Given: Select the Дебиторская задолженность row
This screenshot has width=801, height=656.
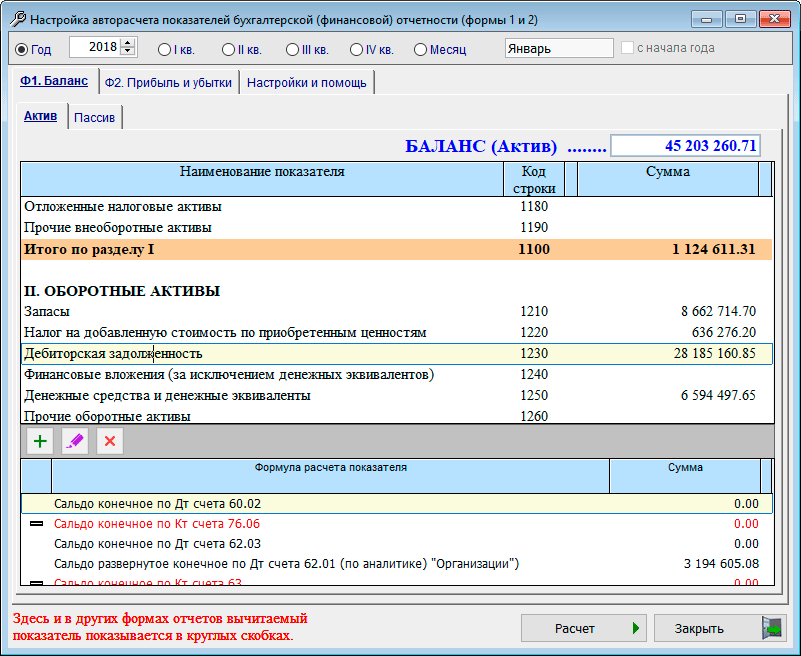Looking at the screenshot, I should 396,354.
